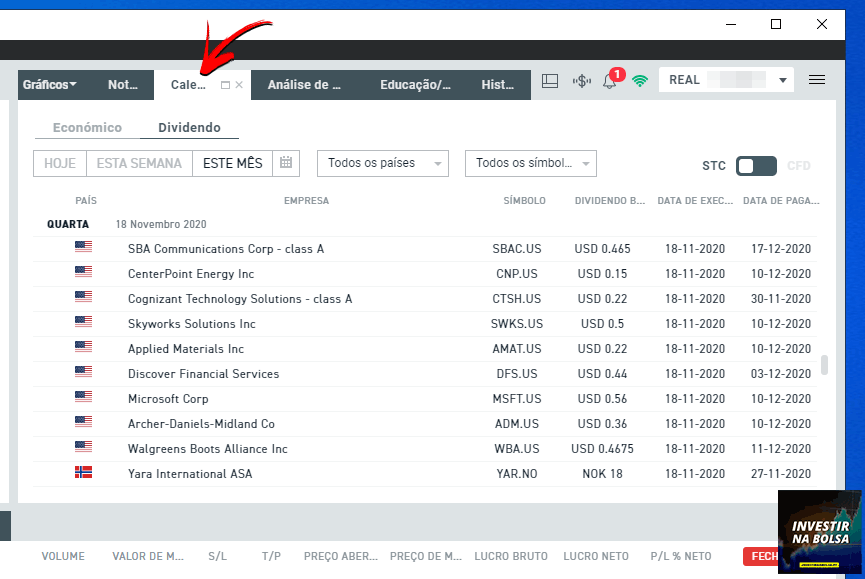865x579 pixels.
Task: Click the US flag beside Microsoft Corp
Action: (x=83, y=396)
